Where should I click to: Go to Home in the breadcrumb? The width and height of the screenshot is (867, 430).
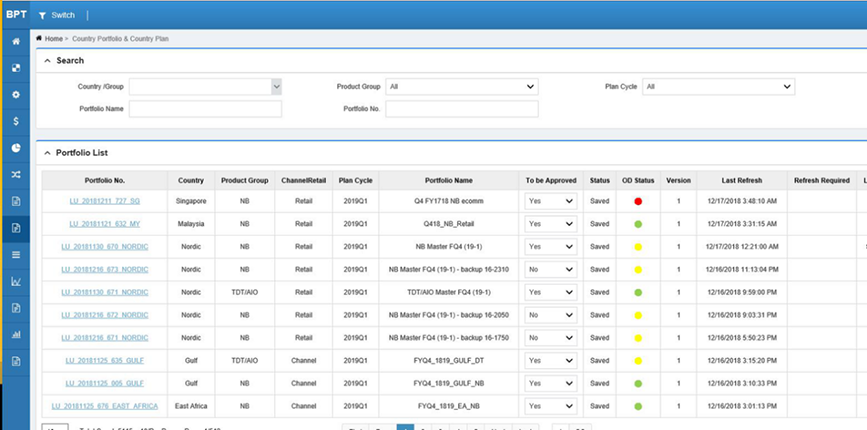click(54, 39)
